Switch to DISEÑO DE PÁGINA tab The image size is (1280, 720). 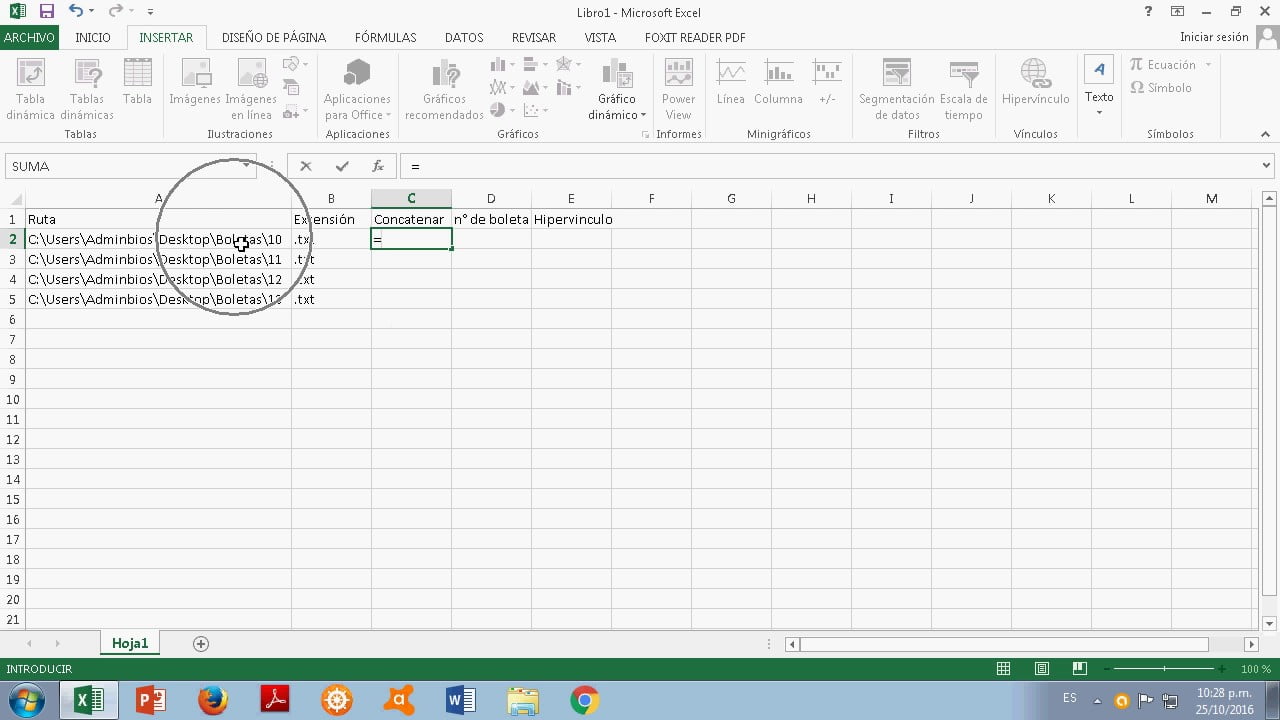click(x=274, y=38)
